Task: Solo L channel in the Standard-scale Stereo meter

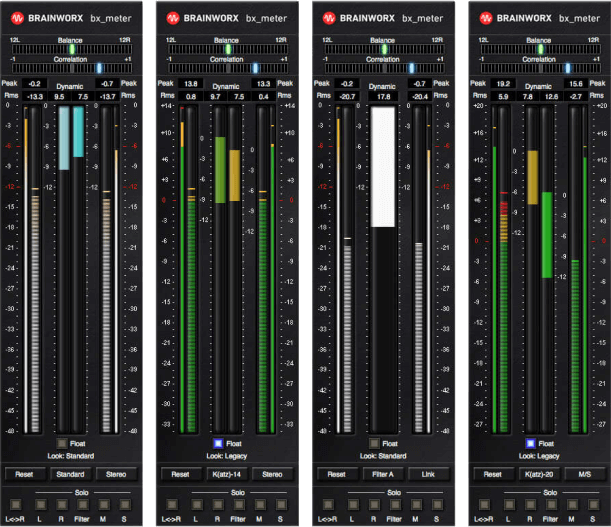Action: click(x=41, y=504)
